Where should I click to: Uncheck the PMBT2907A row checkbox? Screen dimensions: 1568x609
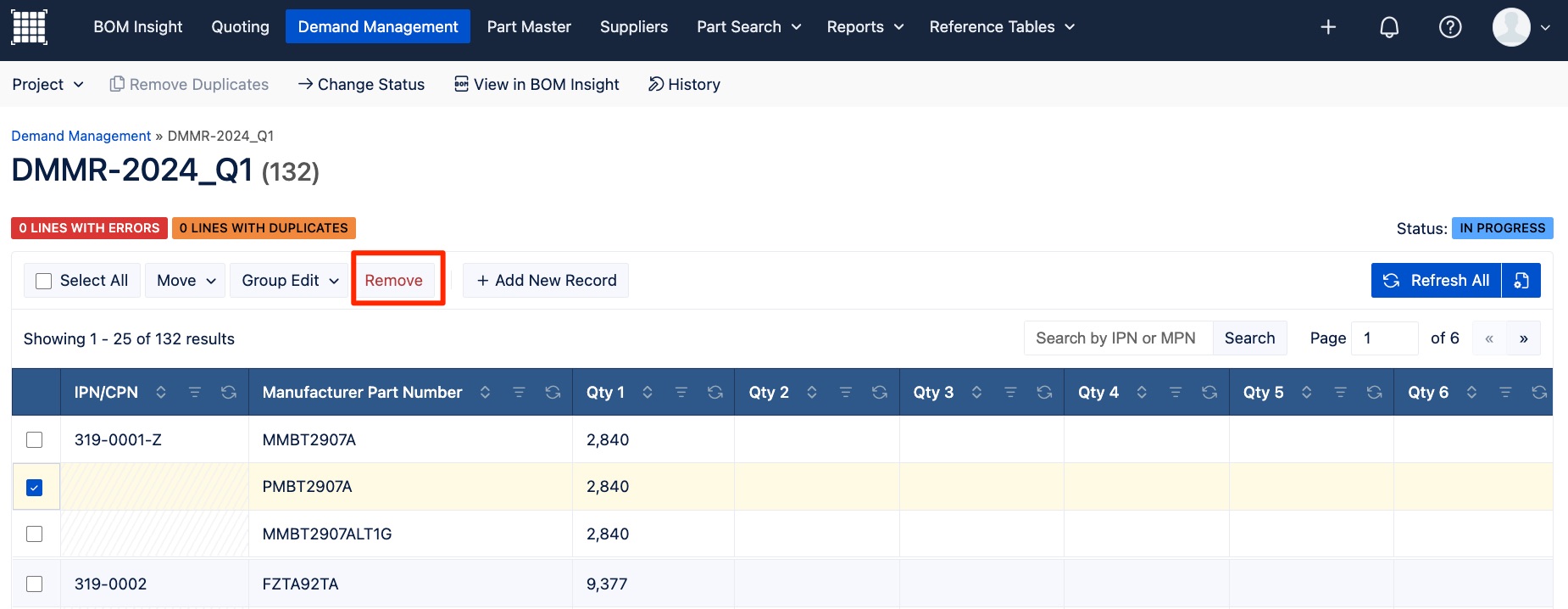pos(34,487)
